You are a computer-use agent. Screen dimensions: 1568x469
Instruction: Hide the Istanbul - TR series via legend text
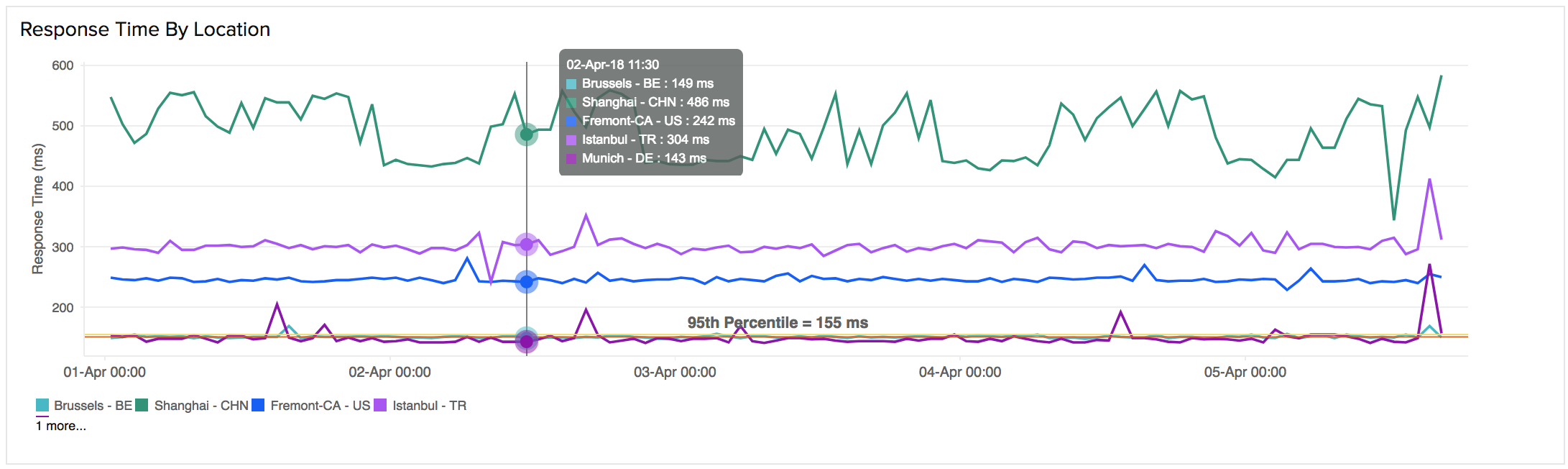(x=429, y=406)
